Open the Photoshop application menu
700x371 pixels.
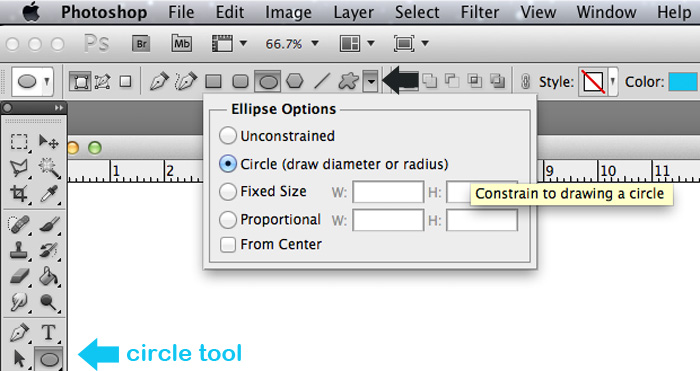(x=104, y=12)
